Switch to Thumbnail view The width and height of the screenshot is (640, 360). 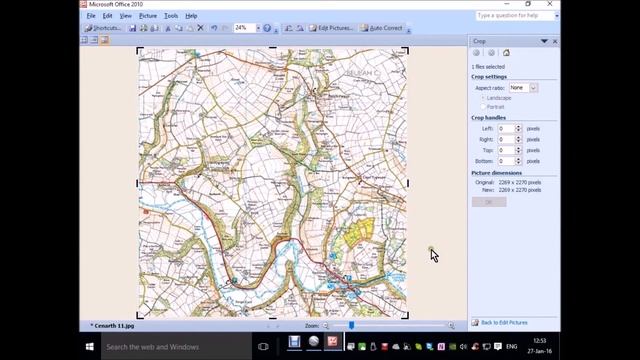[84, 40]
